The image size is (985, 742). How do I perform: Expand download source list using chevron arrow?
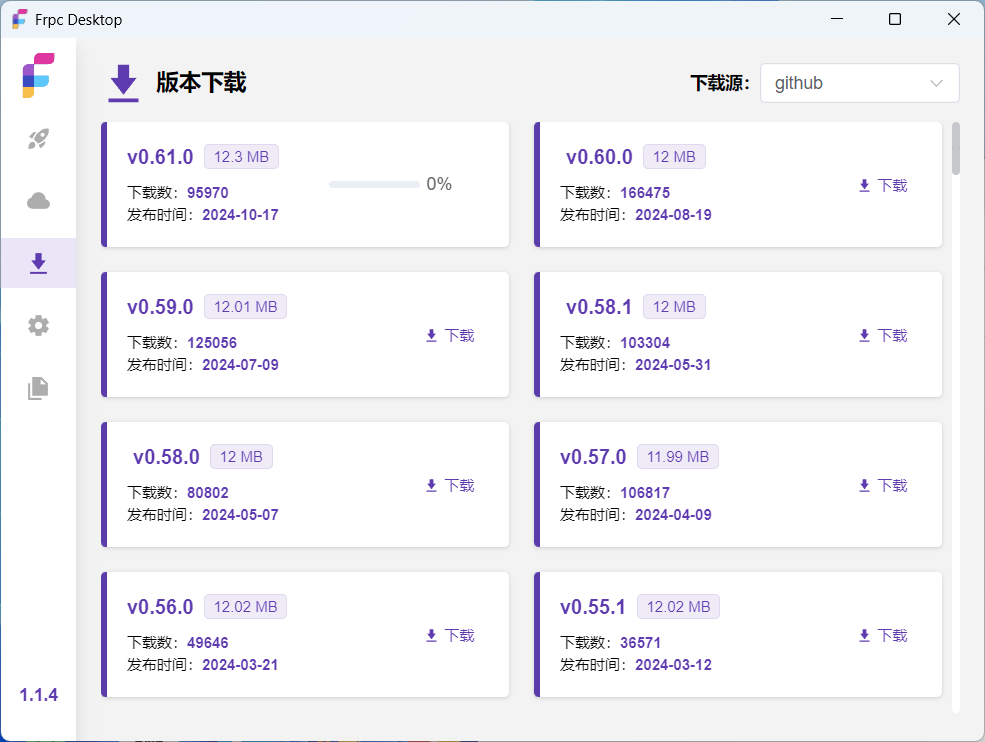tap(937, 83)
